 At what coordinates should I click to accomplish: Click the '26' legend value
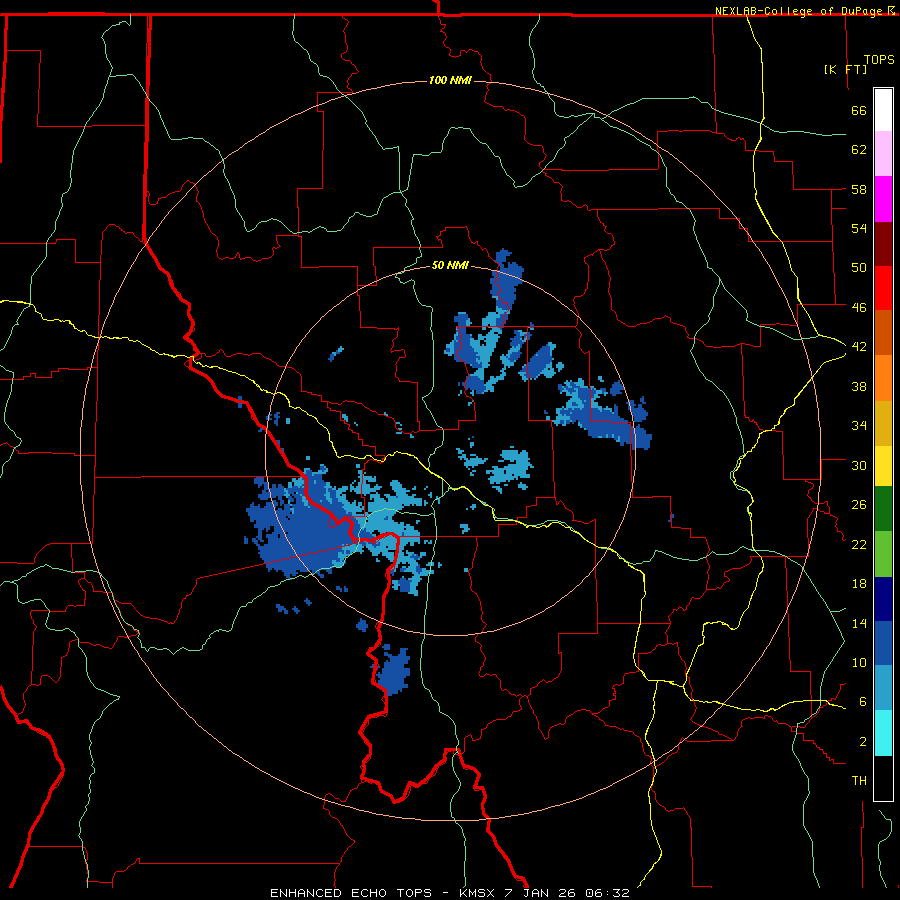tap(859, 505)
